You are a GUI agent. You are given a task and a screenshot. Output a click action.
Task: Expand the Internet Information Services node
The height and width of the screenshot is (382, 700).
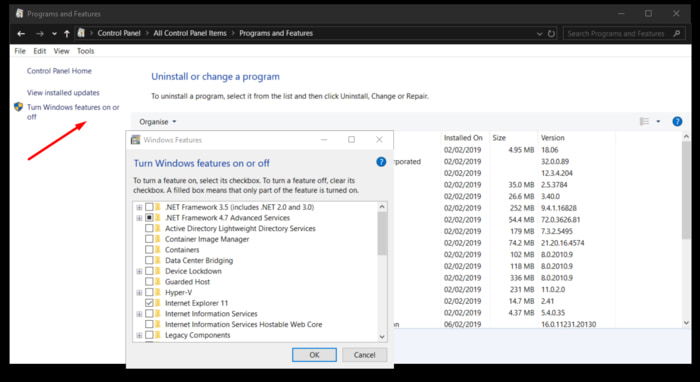(x=139, y=314)
